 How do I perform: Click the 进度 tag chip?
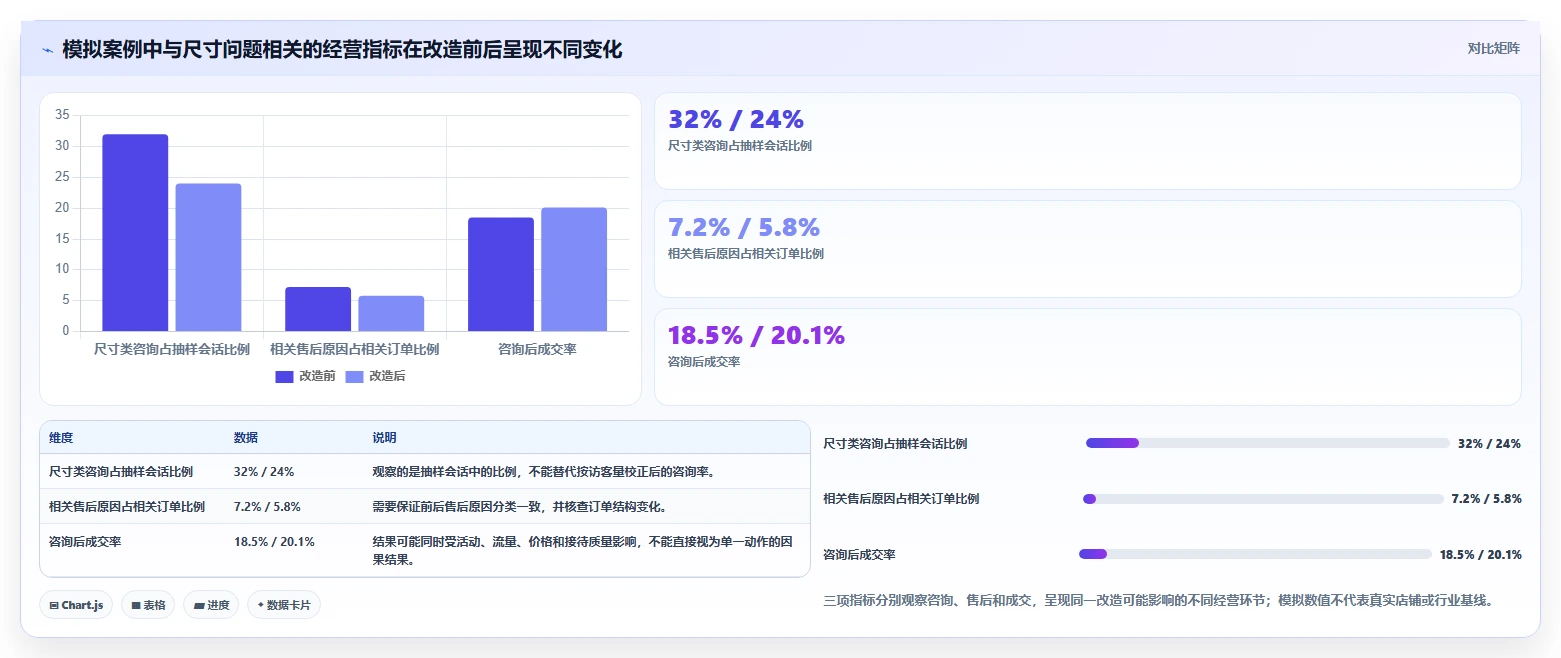211,605
